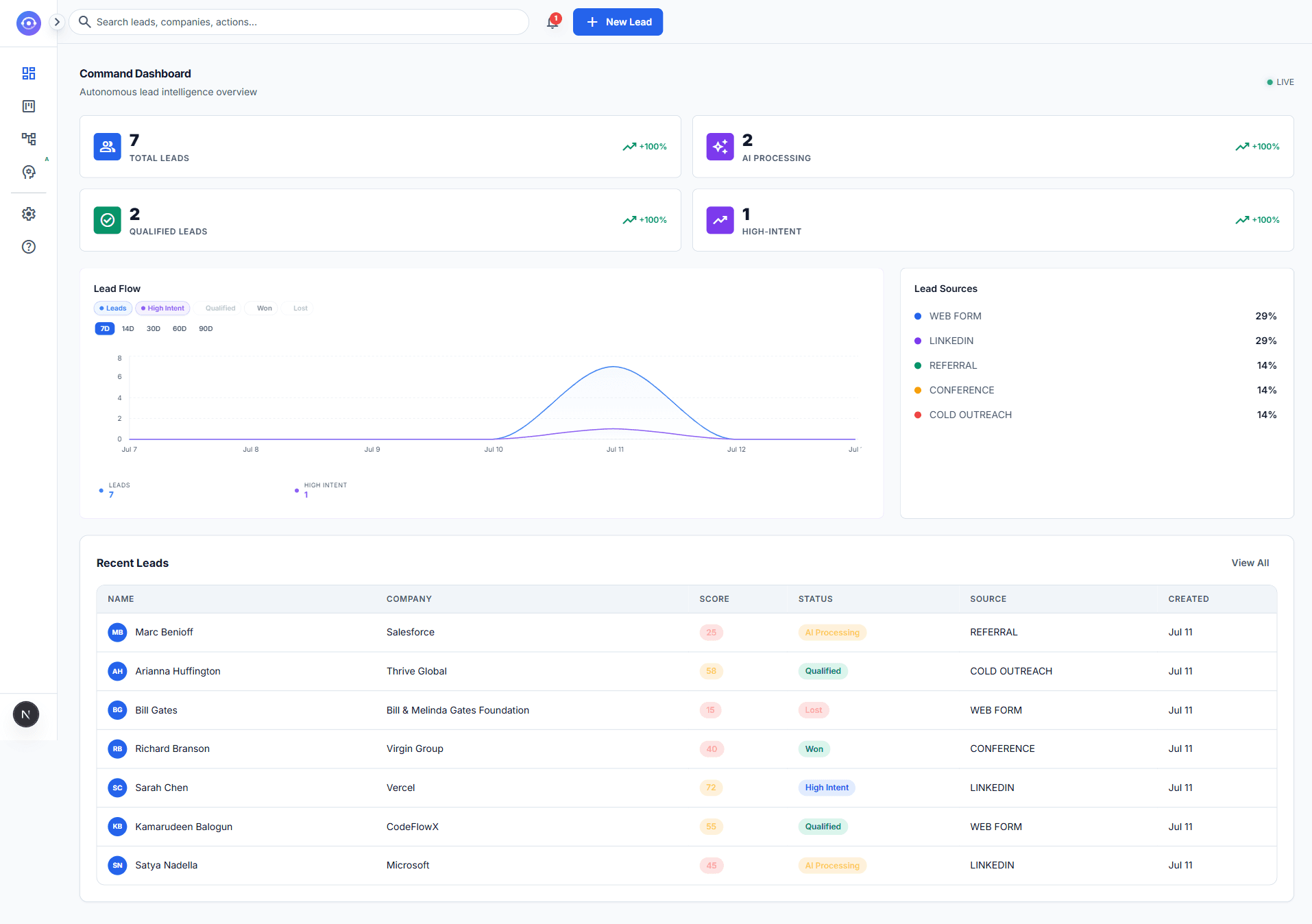Focus the search leads input field
Viewport: 1312px width, 924px height.
pyautogui.click(x=299, y=22)
